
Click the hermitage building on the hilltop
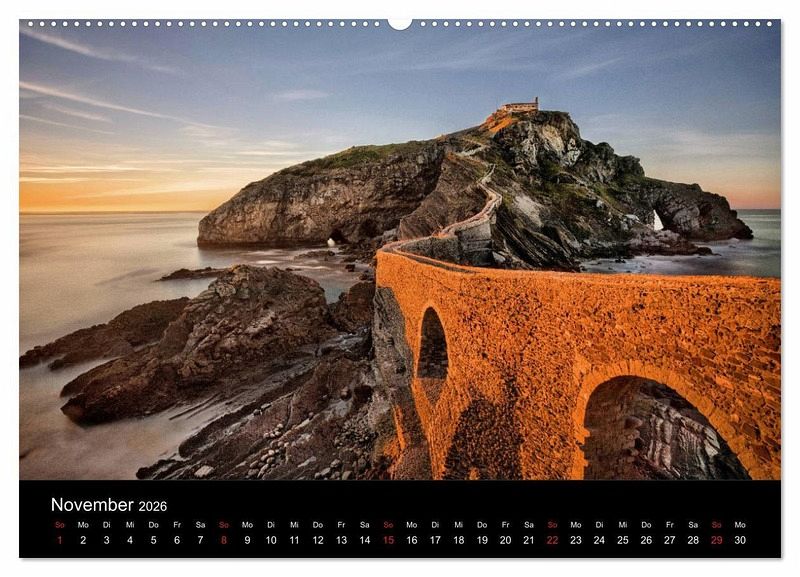(518, 105)
